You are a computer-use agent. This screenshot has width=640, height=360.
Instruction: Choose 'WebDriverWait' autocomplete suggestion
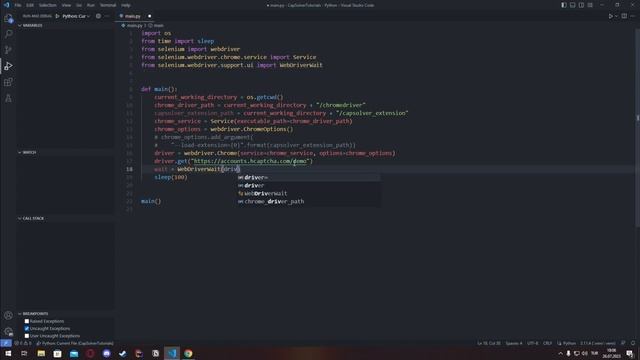tap(309, 193)
